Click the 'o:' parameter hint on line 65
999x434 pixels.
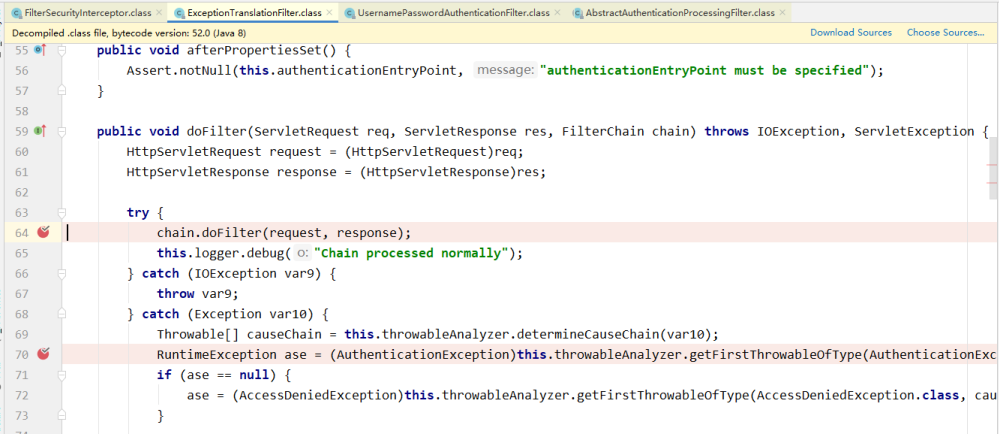pyautogui.click(x=303, y=253)
